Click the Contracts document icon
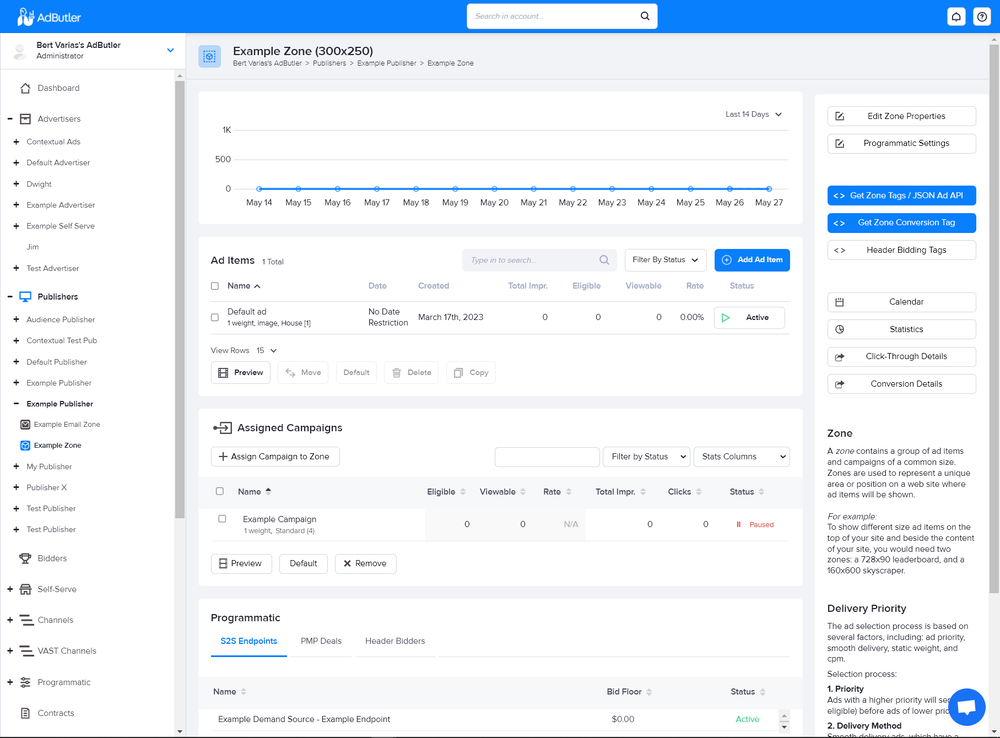This screenshot has width=1000, height=738. tap(26, 713)
